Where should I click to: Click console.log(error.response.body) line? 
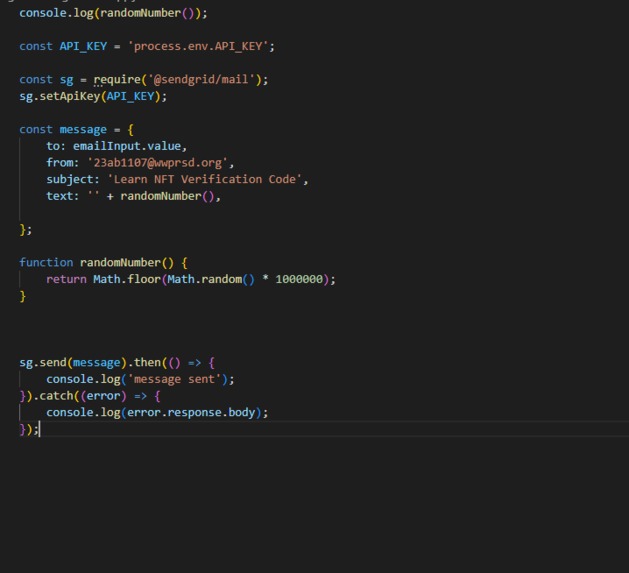coord(157,412)
